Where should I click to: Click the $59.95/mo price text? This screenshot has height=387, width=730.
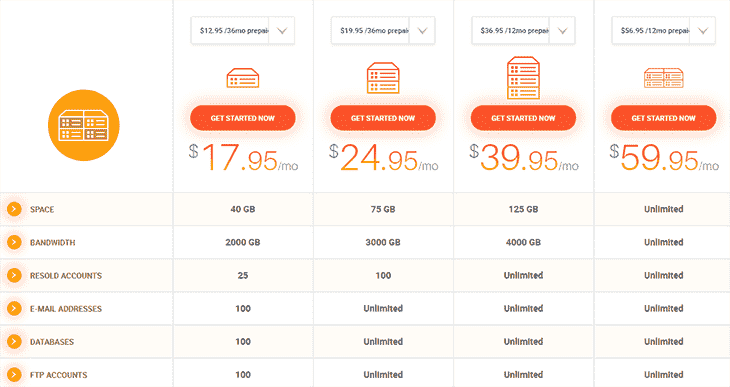click(x=664, y=158)
